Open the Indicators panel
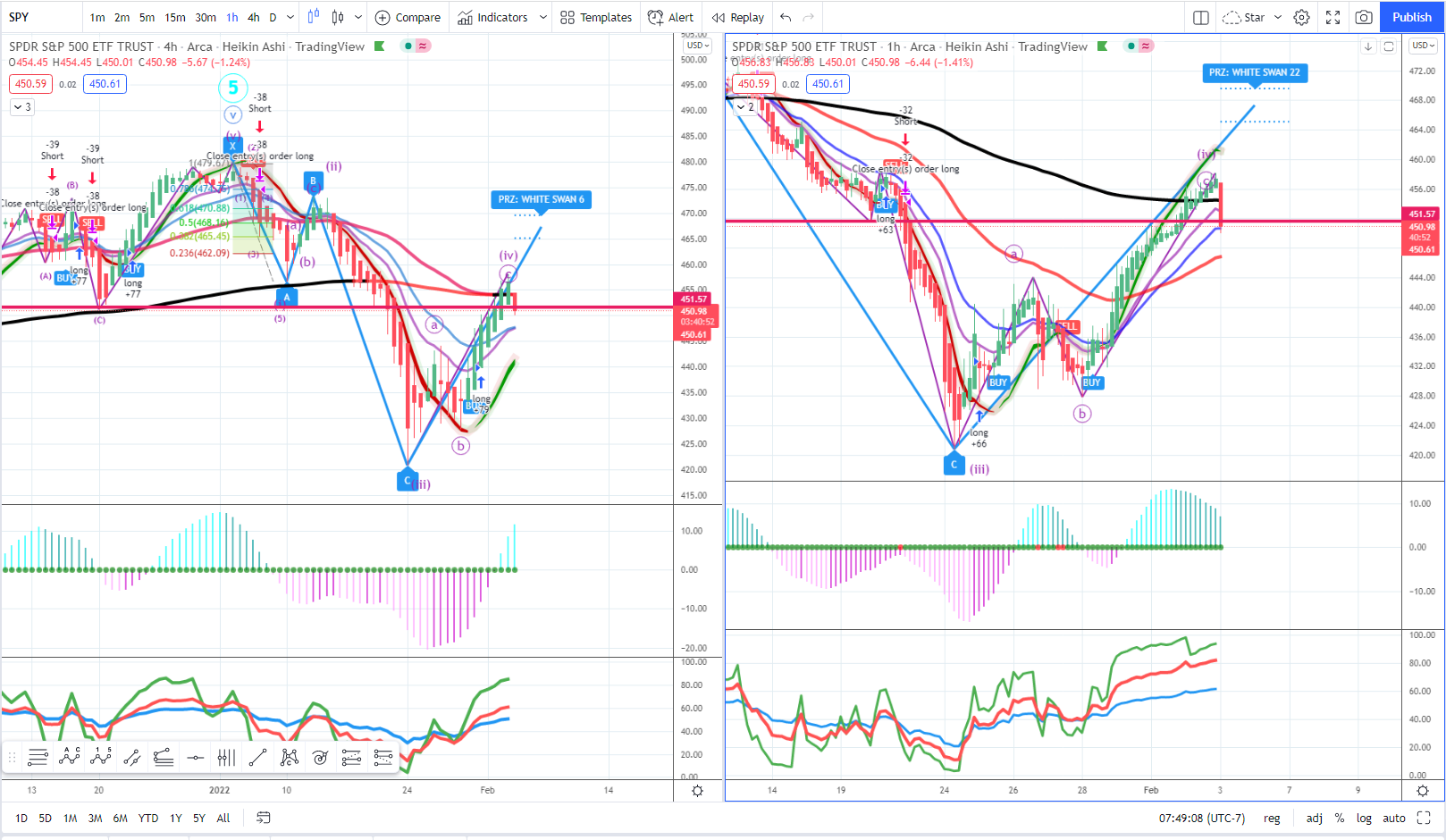The height and width of the screenshot is (840, 1446). pos(493,17)
